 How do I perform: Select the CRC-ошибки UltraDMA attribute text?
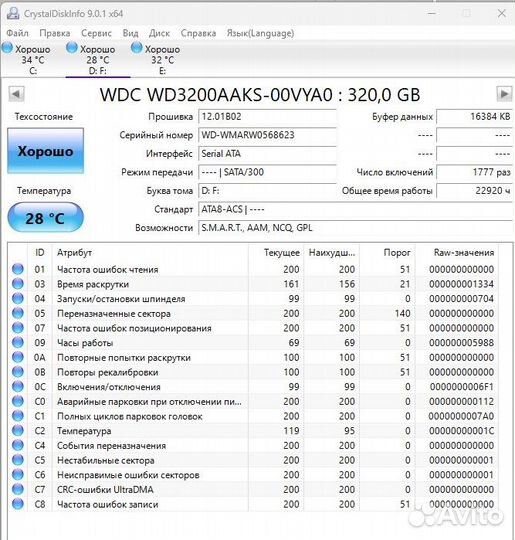tap(105, 489)
